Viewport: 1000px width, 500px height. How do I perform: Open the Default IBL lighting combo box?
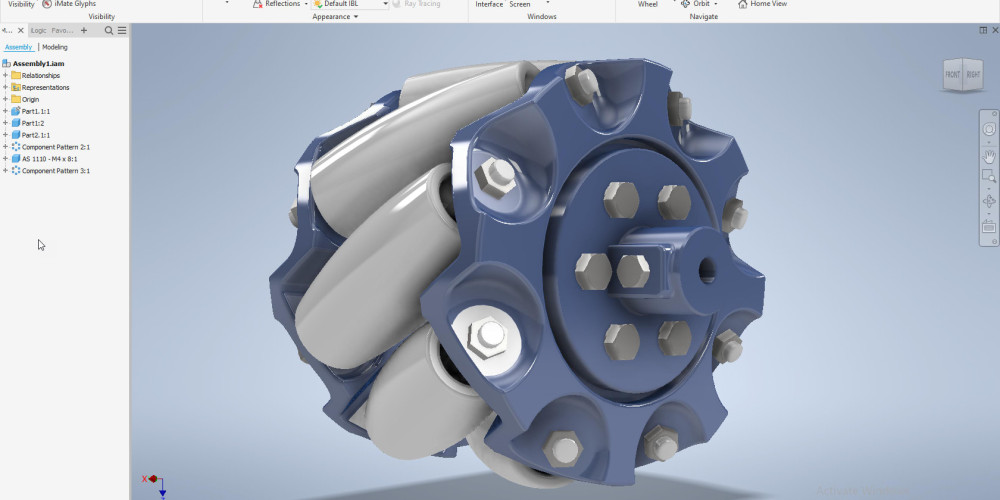tap(350, 4)
